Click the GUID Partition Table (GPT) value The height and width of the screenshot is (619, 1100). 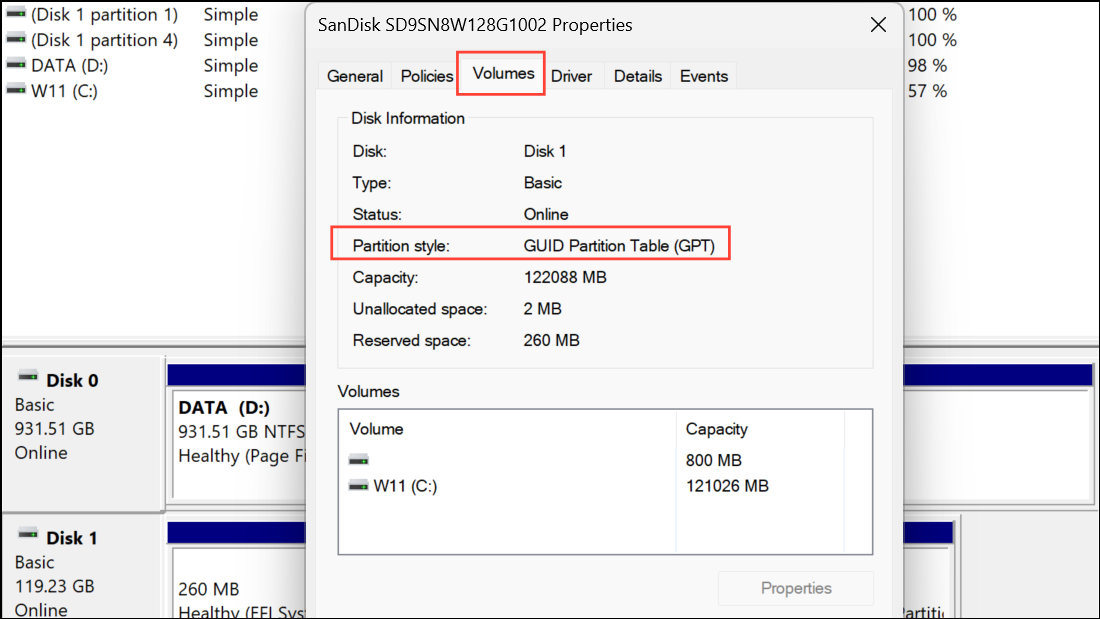point(619,246)
